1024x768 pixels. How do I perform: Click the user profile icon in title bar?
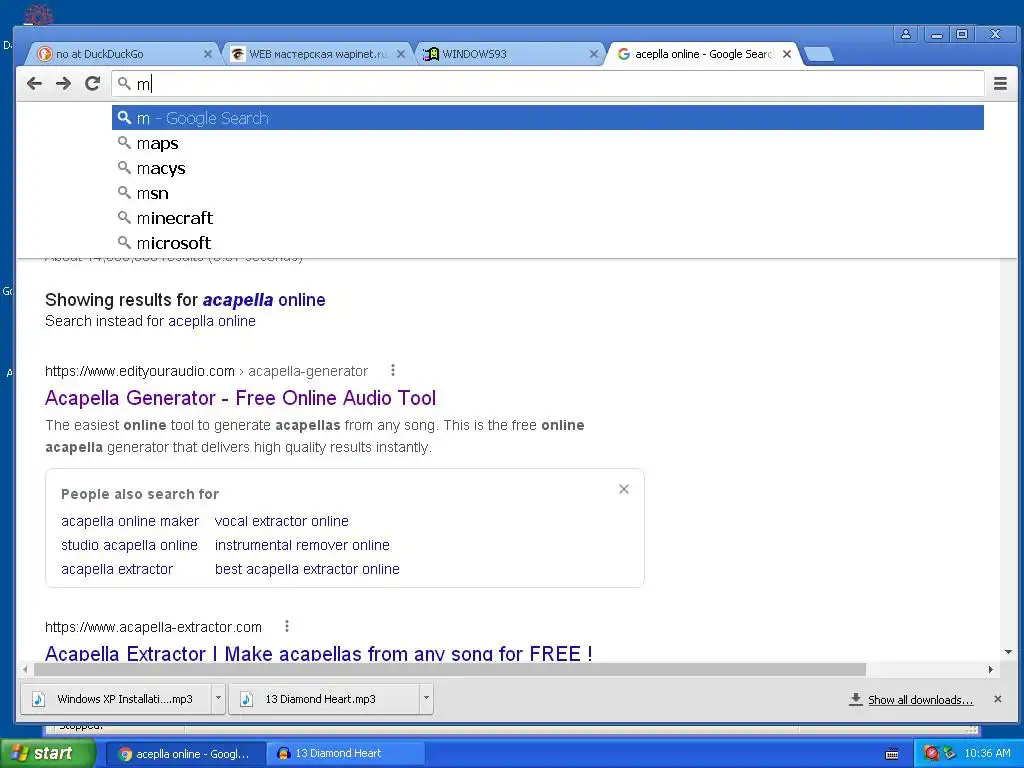click(906, 34)
